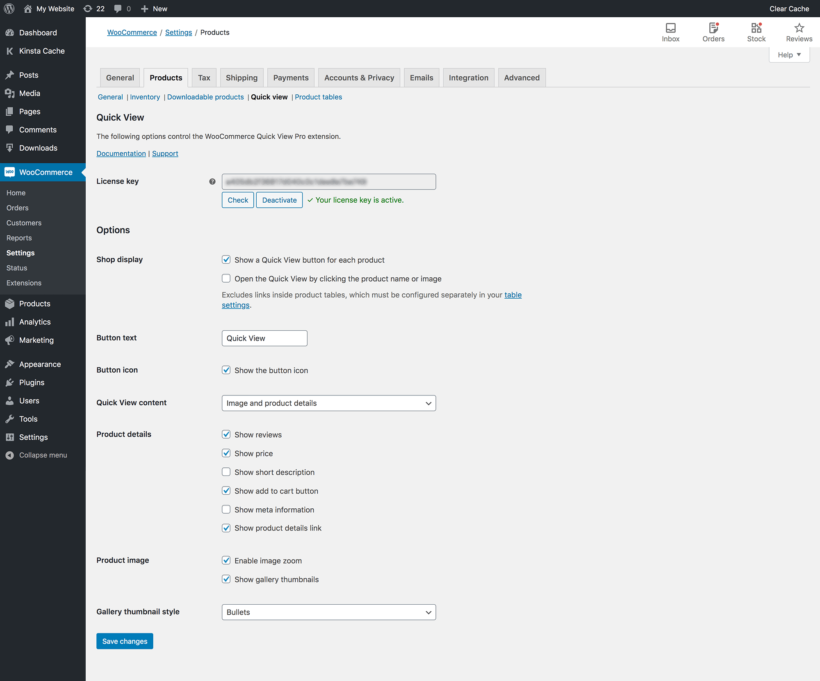820x681 pixels.
Task: Open the Documentation link
Action: [121, 153]
